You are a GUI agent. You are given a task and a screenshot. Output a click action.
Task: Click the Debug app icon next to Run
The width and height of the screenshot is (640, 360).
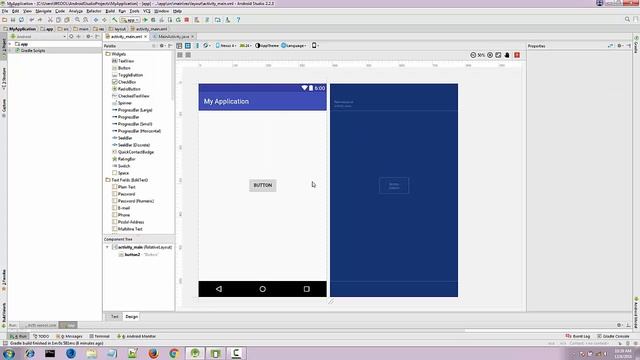click(x=153, y=20)
